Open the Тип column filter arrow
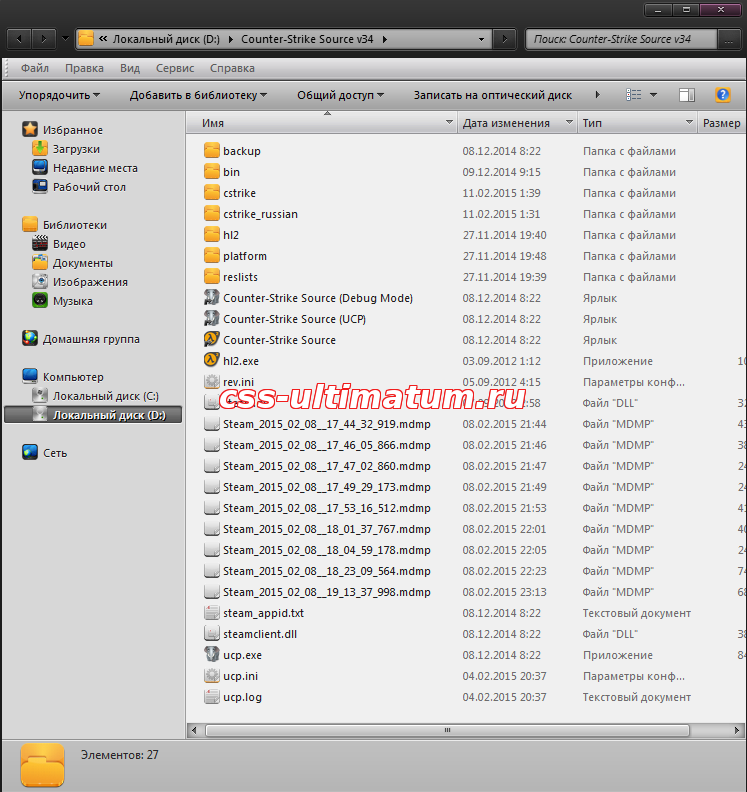 pos(689,122)
